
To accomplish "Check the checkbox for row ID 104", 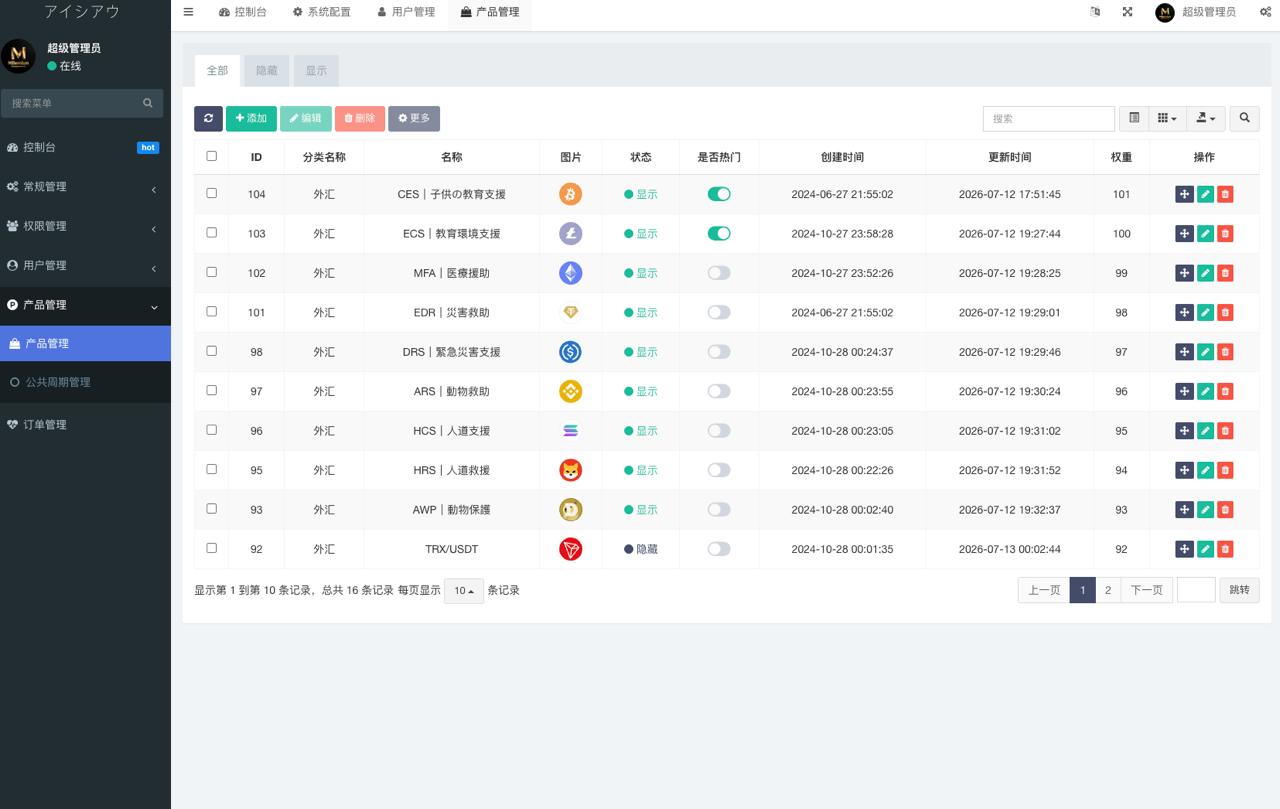I will click(211, 193).
